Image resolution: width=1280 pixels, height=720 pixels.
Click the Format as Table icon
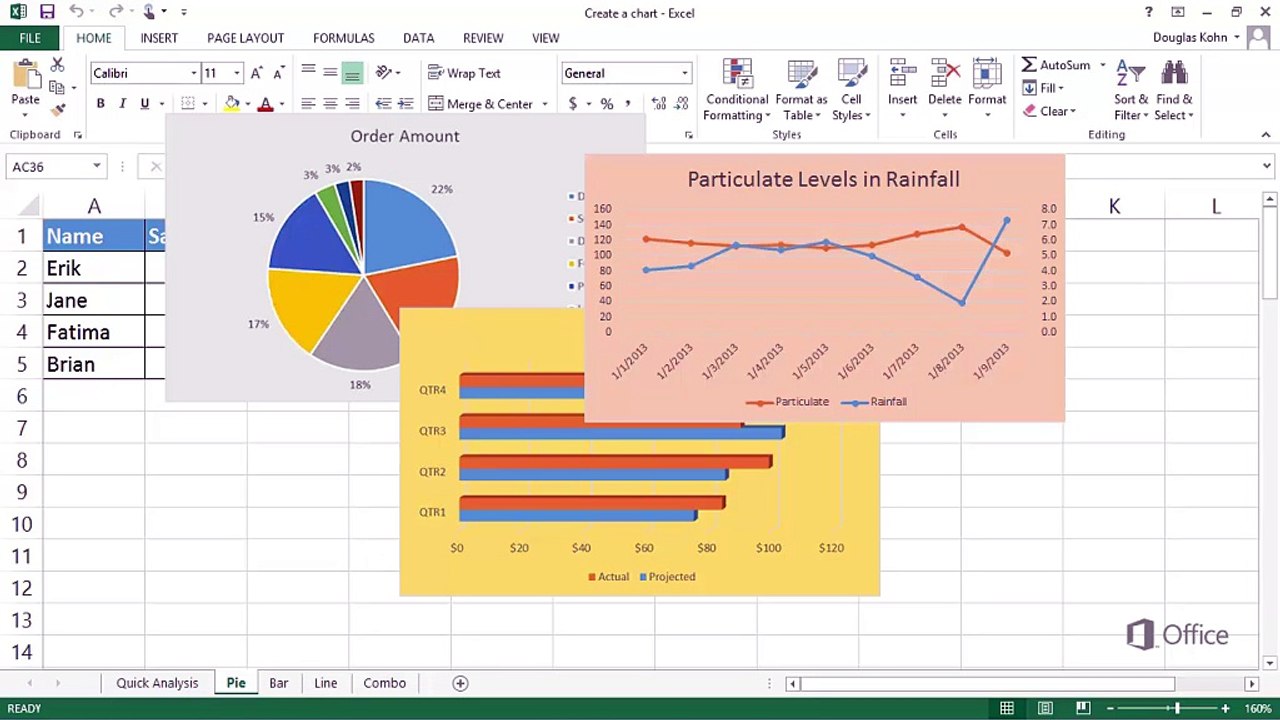pos(801,74)
